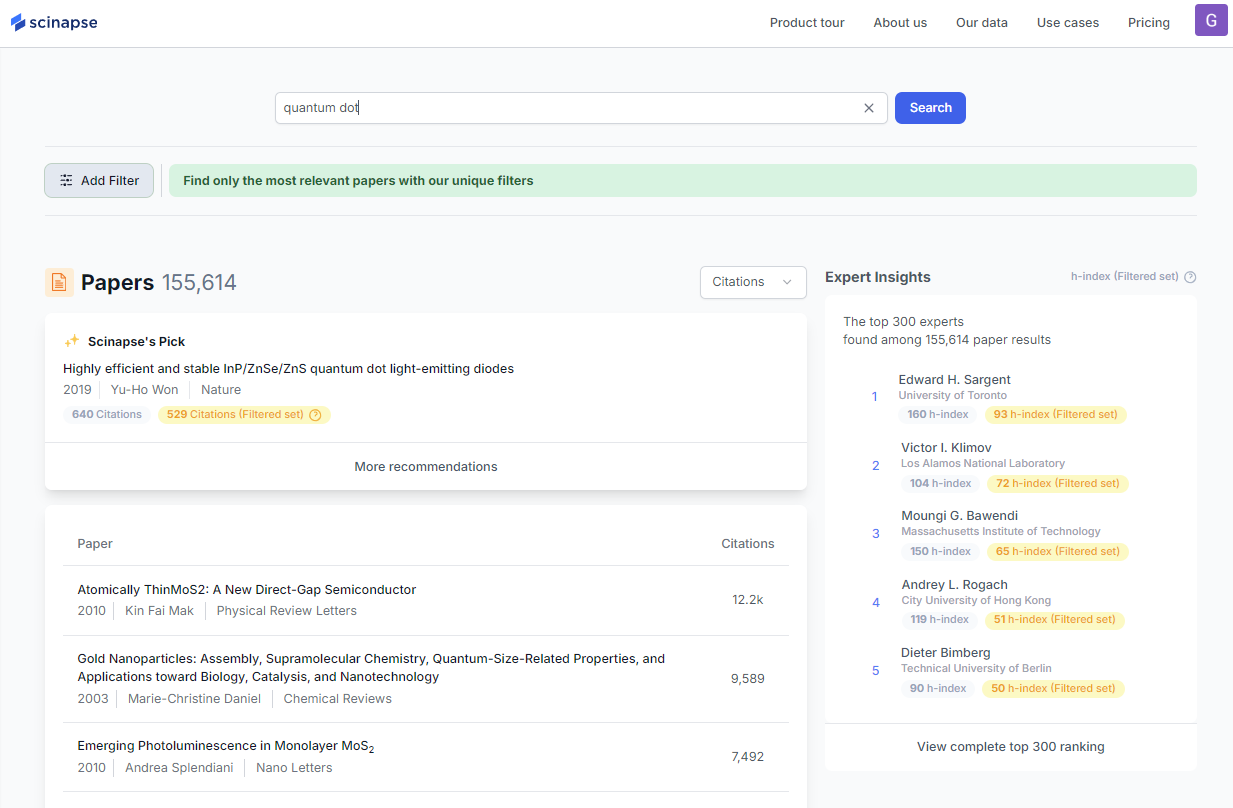Click the Papers document icon
The width and height of the screenshot is (1233, 808).
[x=59, y=282]
